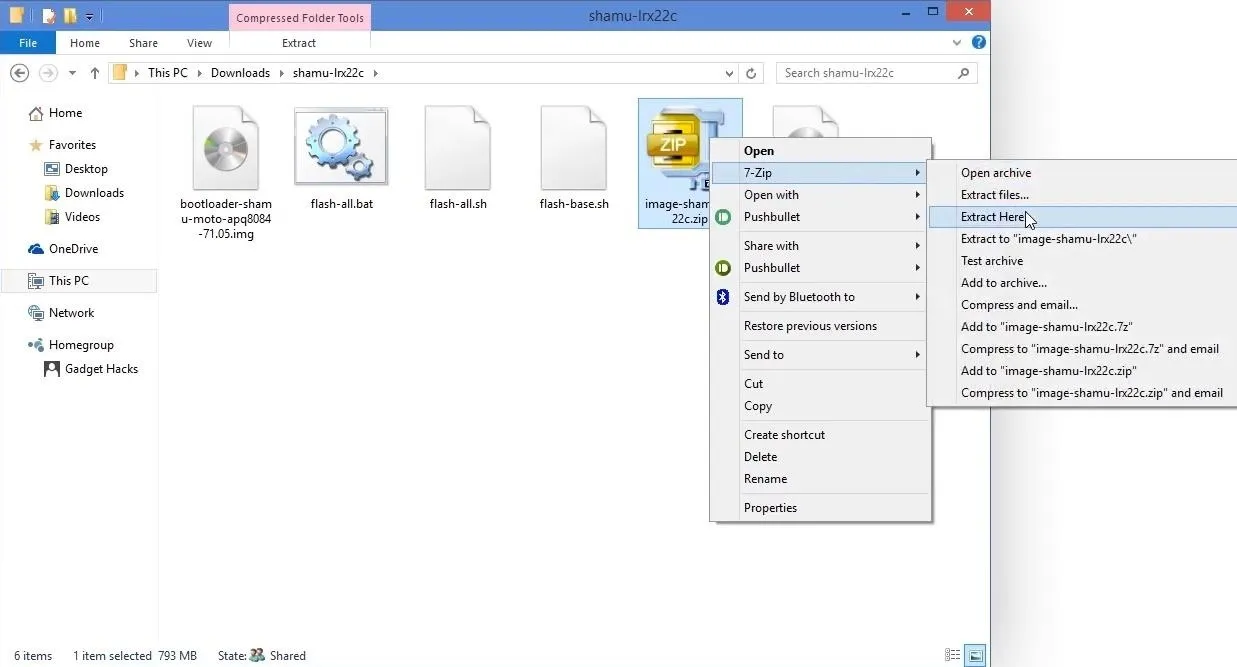Click the OneDrive cloud icon
Viewport: 1237px width, 667px height.
tap(36, 249)
